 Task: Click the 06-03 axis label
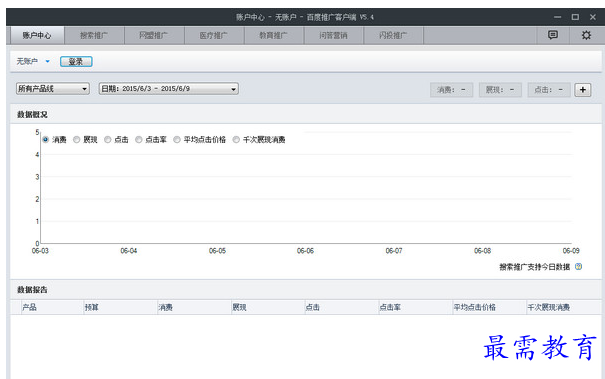pyautogui.click(x=40, y=251)
